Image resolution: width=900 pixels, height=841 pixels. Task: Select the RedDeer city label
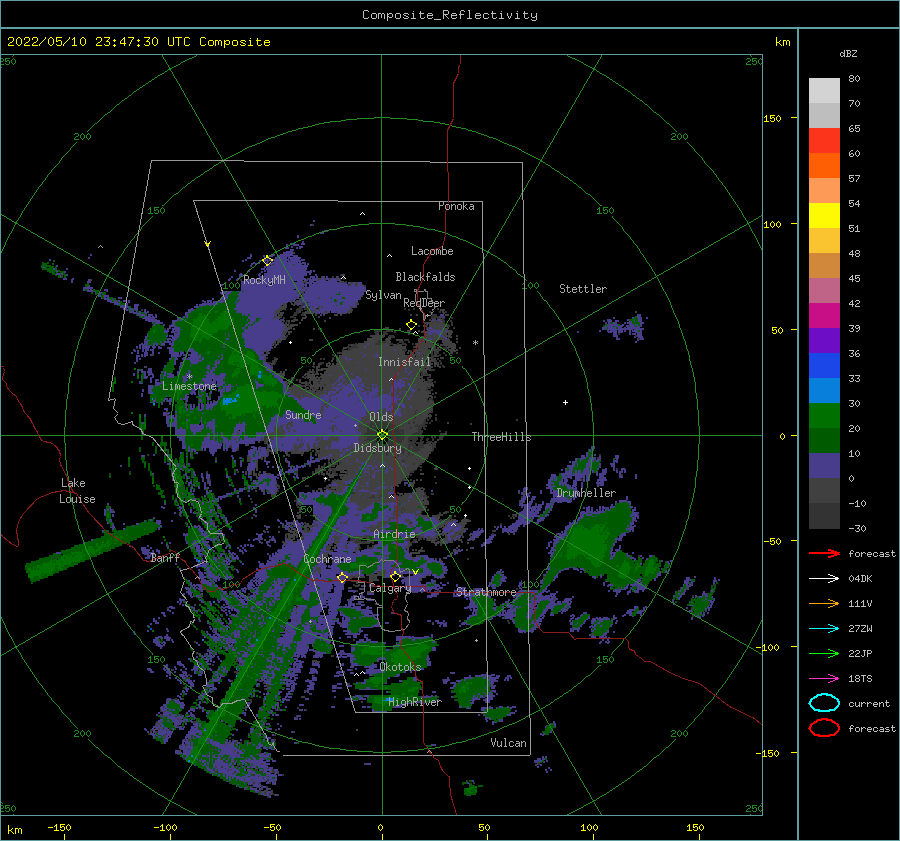[424, 303]
